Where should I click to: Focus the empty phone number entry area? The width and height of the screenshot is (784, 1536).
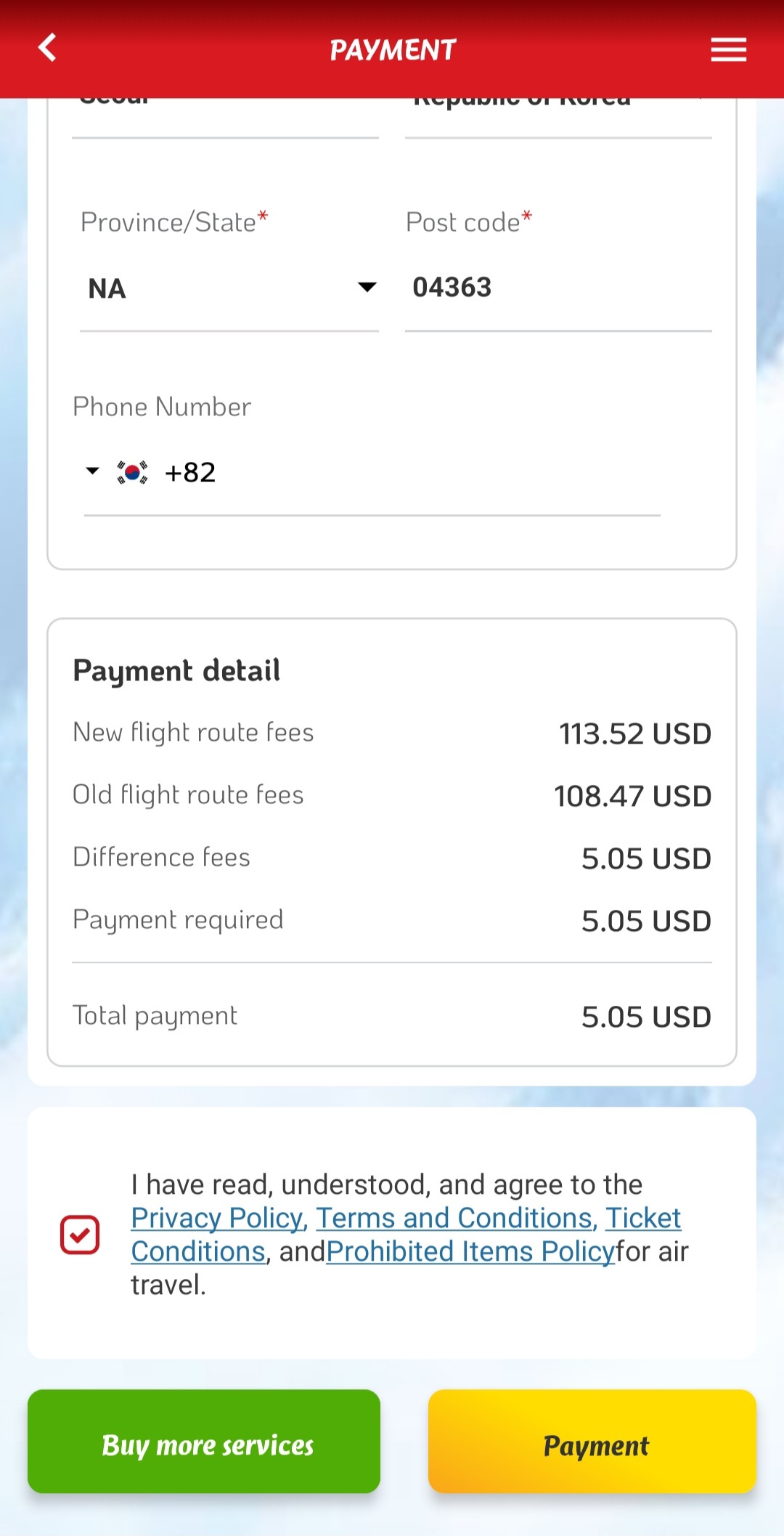(x=436, y=473)
